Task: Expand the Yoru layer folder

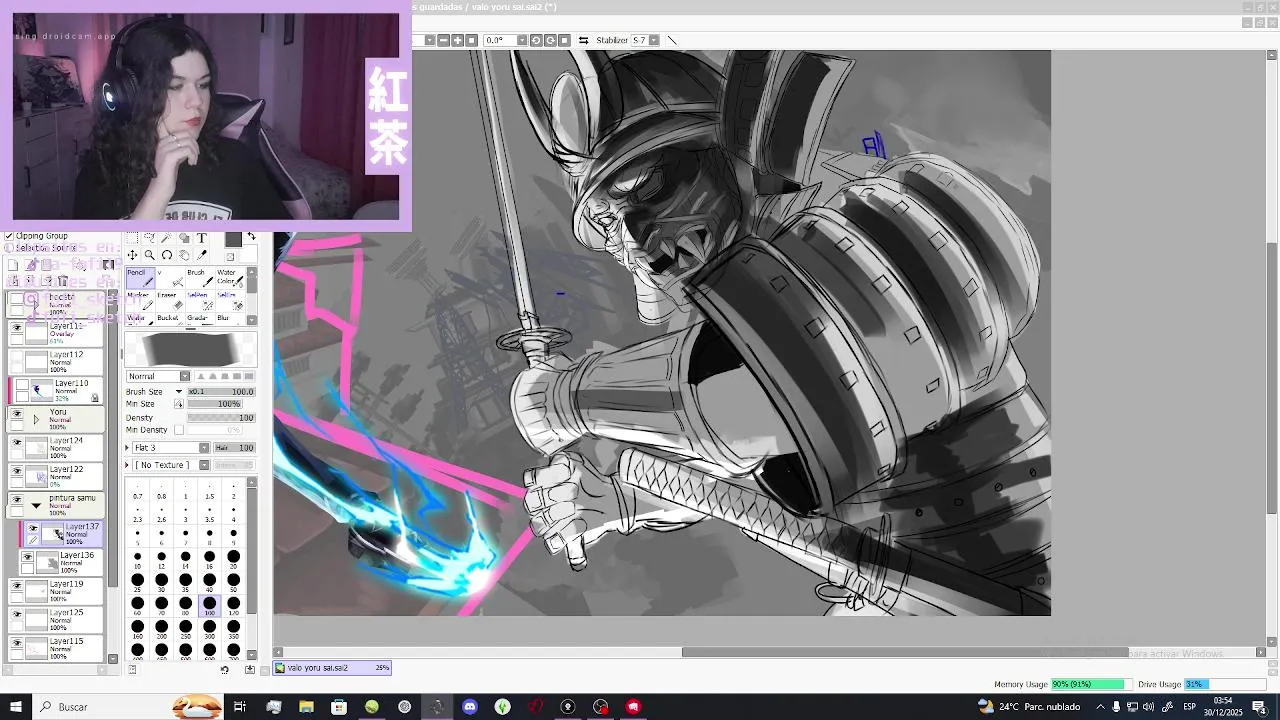Action: (36, 419)
